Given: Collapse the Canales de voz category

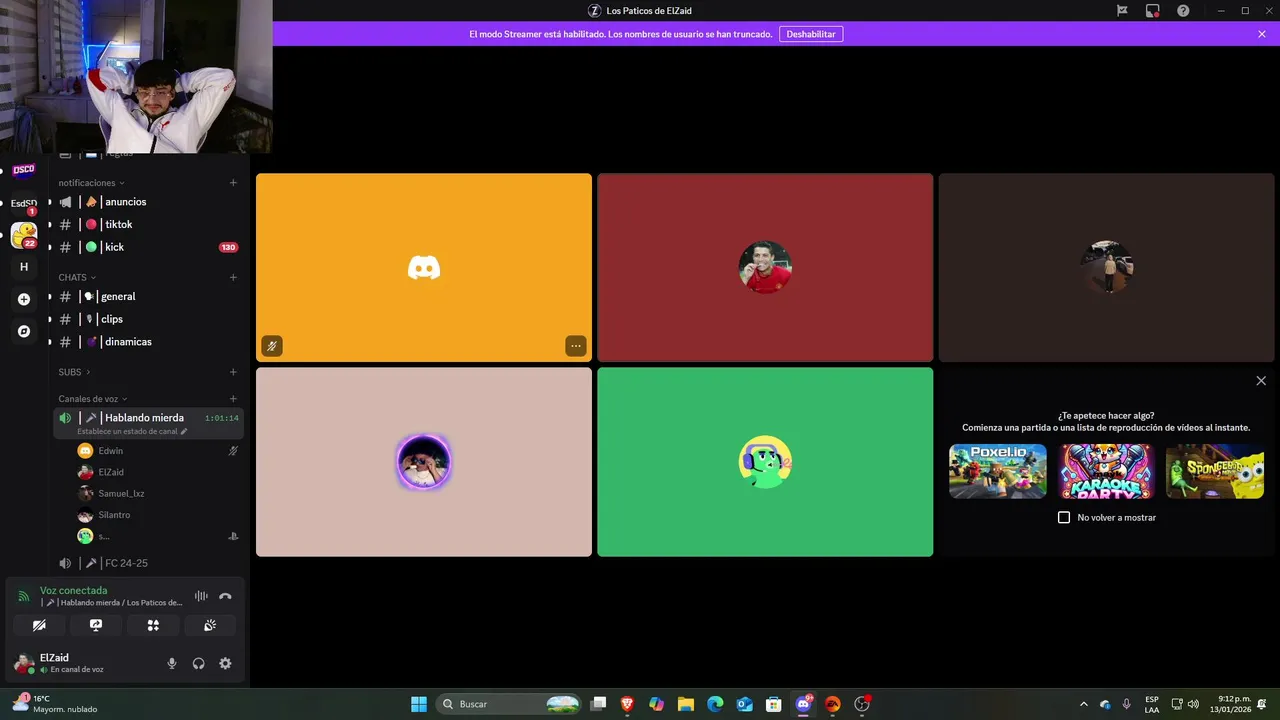Looking at the screenshot, I should coord(93,399).
